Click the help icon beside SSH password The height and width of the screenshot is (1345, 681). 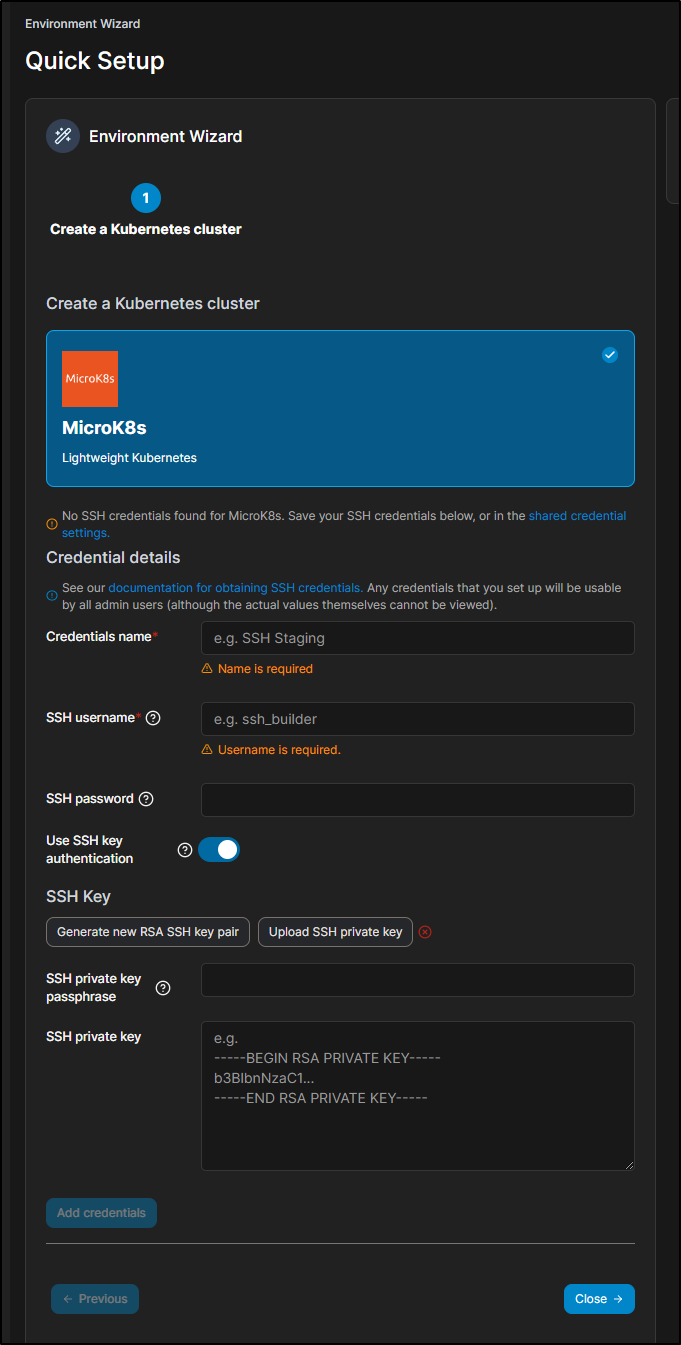tap(146, 799)
